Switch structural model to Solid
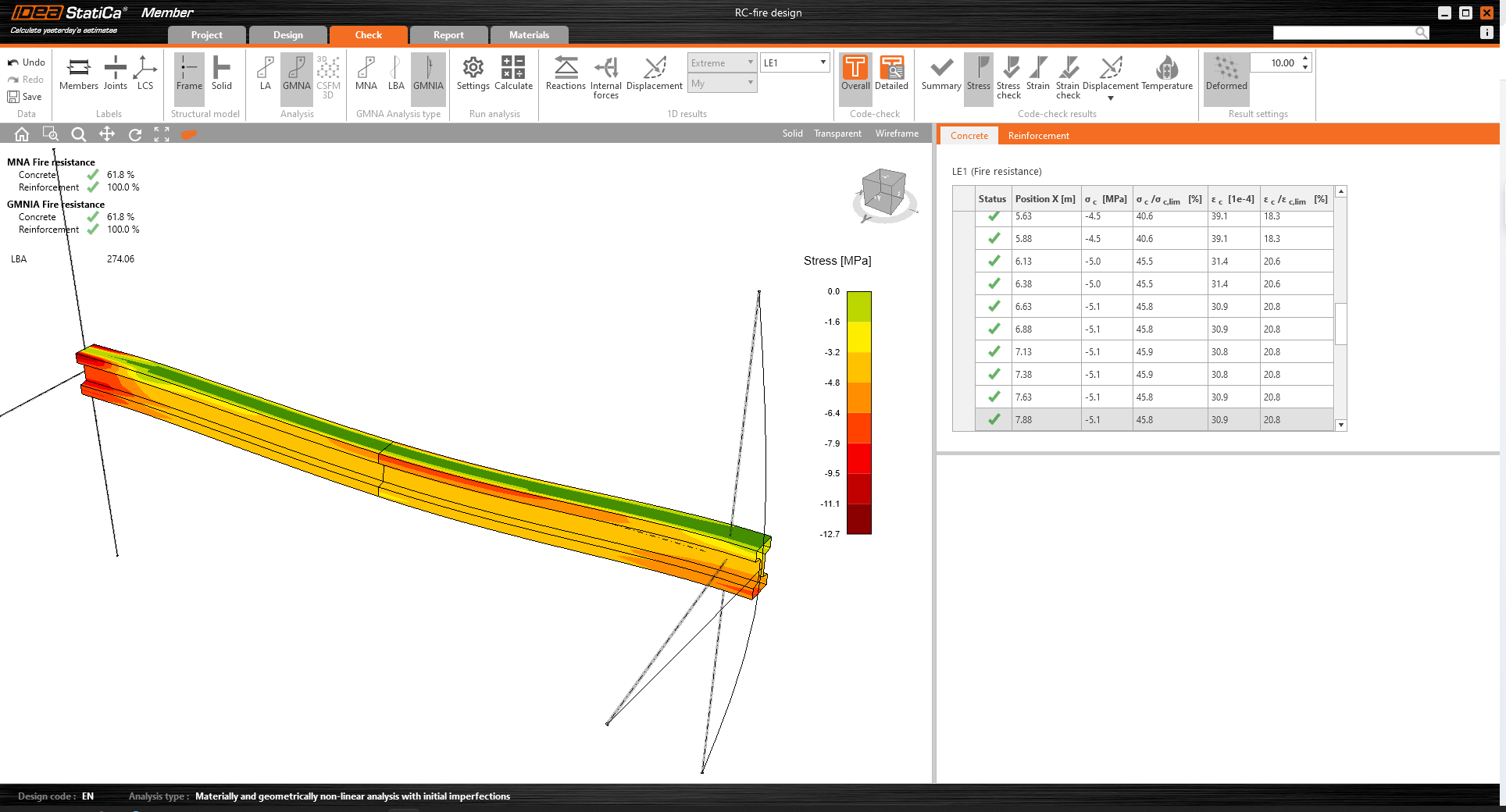Viewport: 1506px width, 812px height. tap(221, 73)
